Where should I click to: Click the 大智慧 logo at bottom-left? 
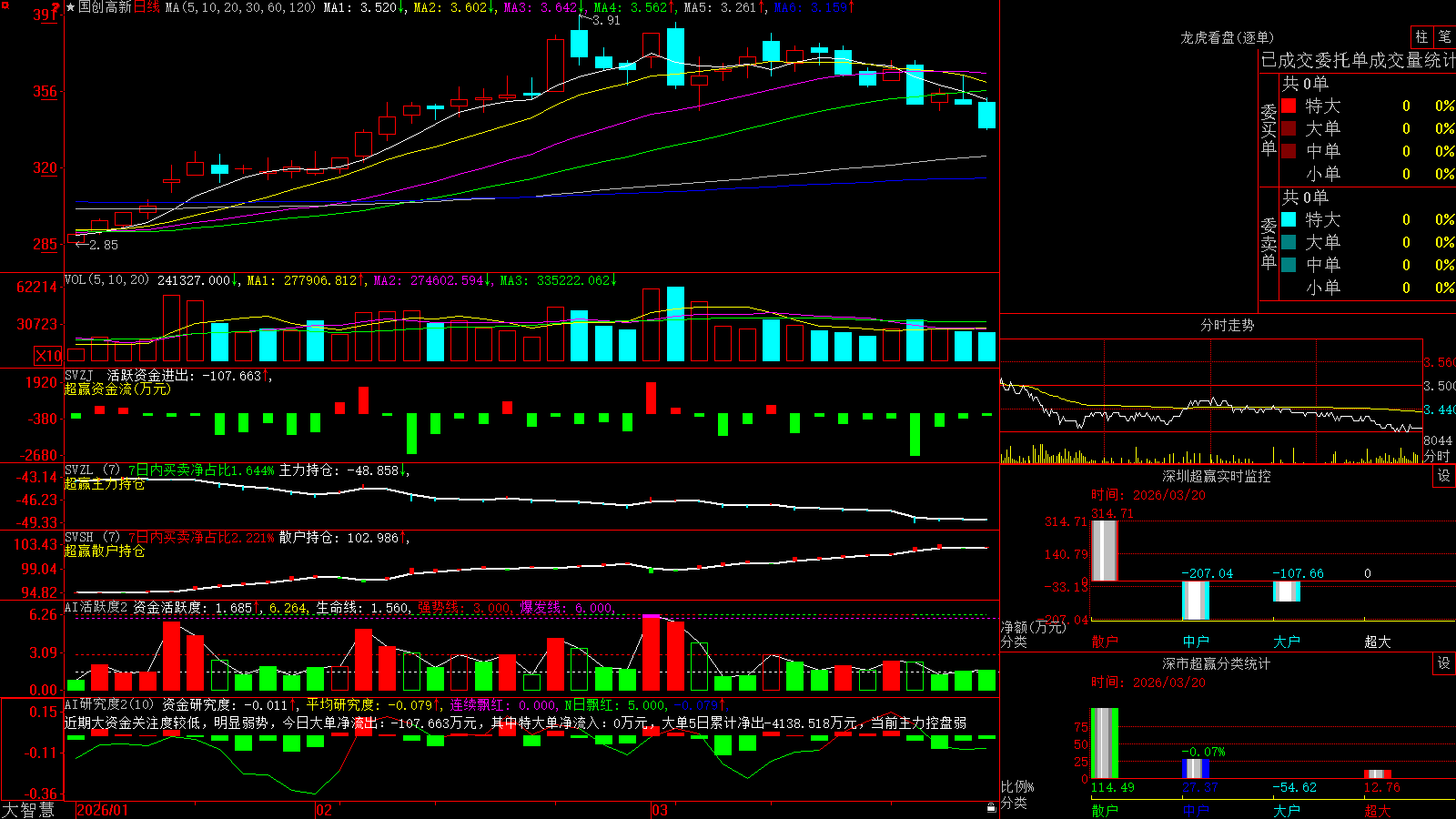pos(28,810)
